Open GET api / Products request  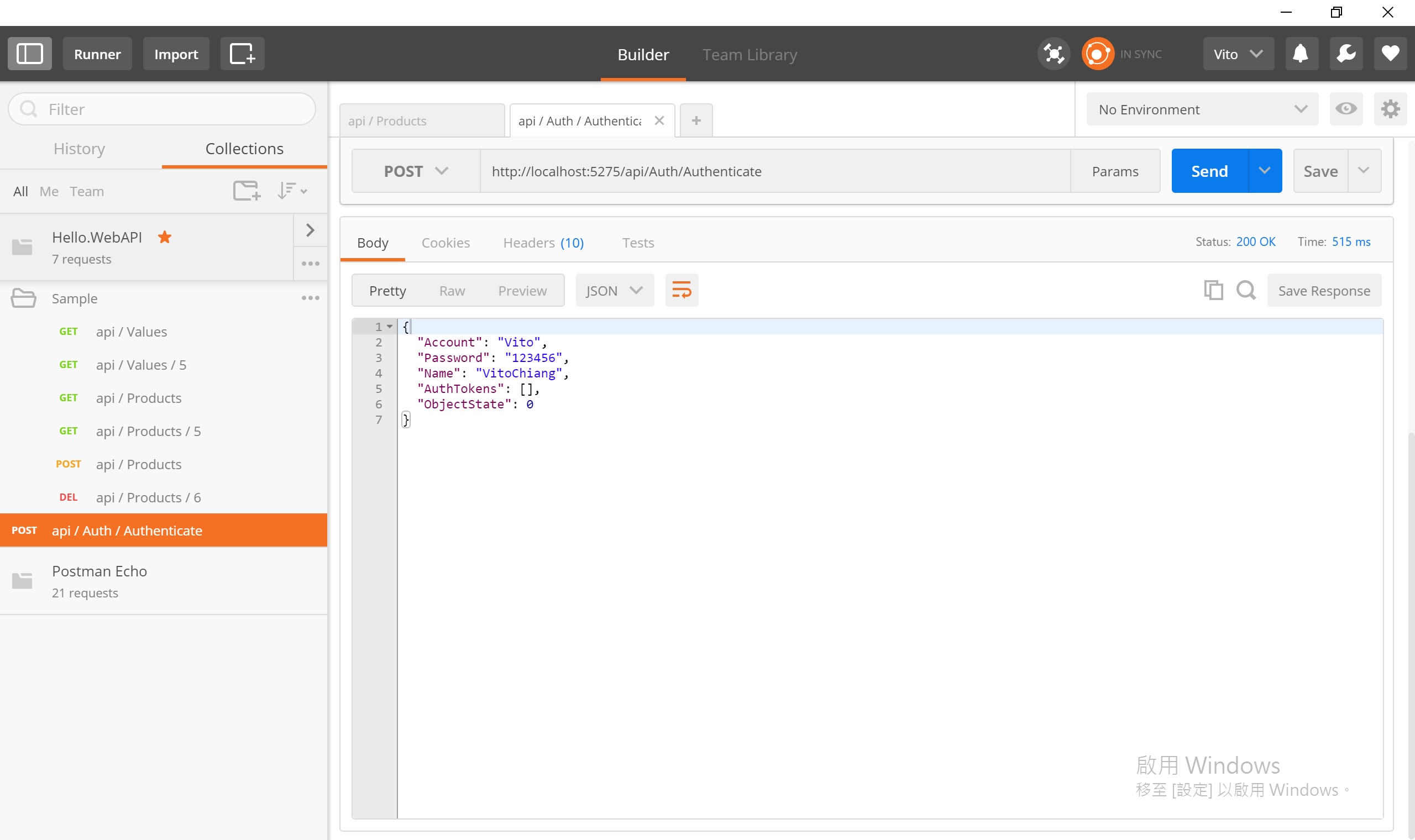pos(164,397)
